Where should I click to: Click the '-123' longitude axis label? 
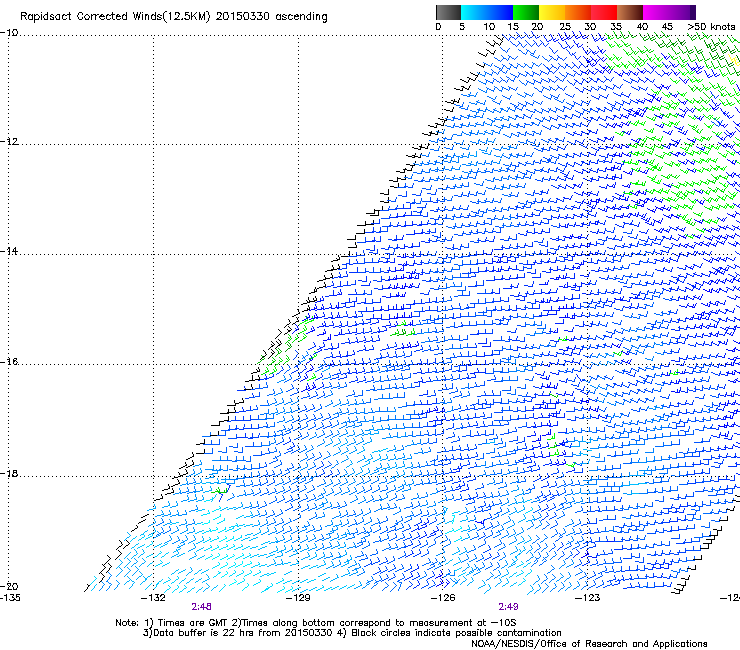click(x=588, y=598)
